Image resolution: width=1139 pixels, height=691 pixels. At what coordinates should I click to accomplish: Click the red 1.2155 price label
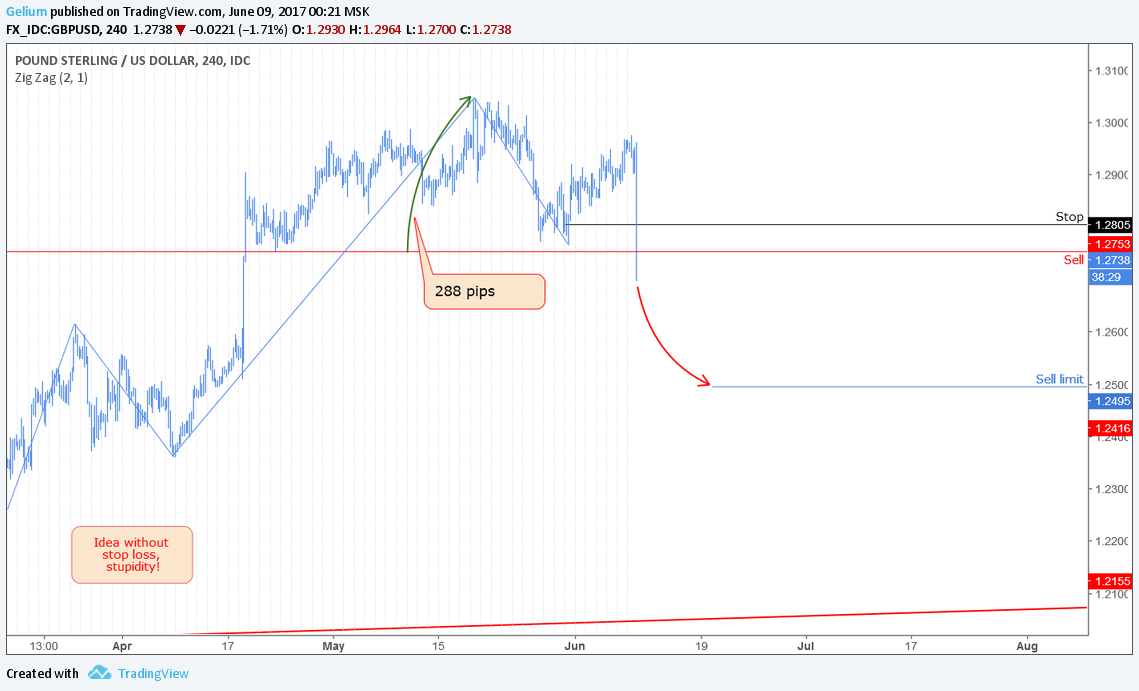[x=1112, y=581]
